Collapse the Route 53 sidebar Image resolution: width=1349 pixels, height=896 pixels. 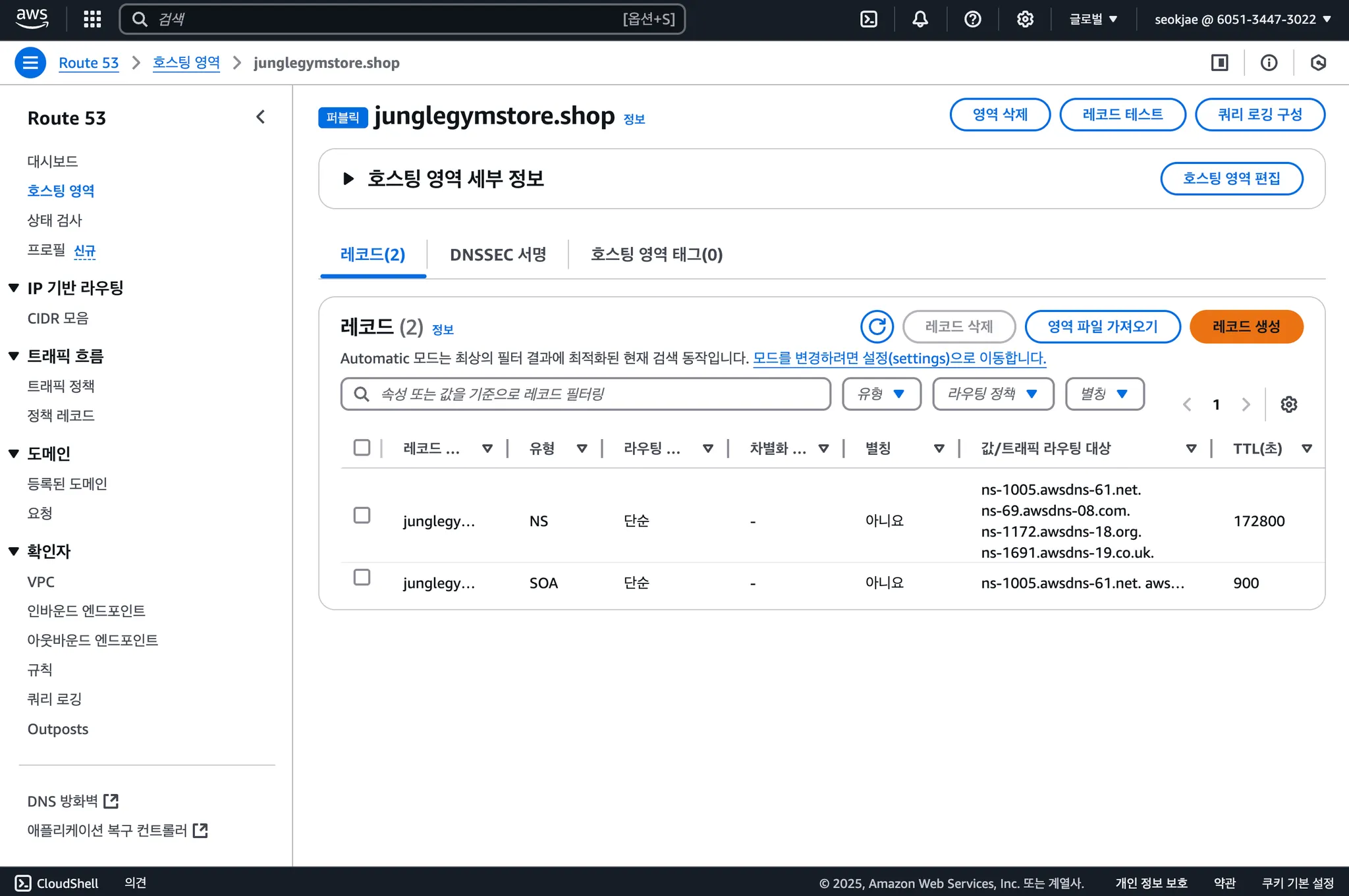pos(261,117)
